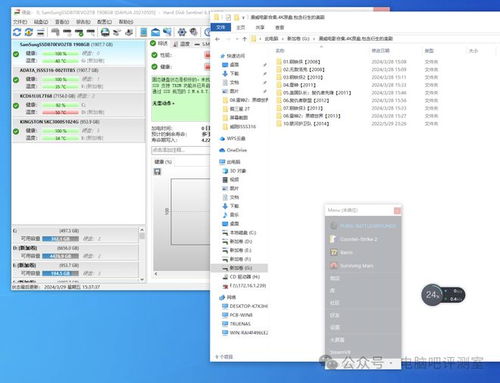Click the floating 24% performance widget
This screenshot has height=383, width=500.
click(x=443, y=295)
